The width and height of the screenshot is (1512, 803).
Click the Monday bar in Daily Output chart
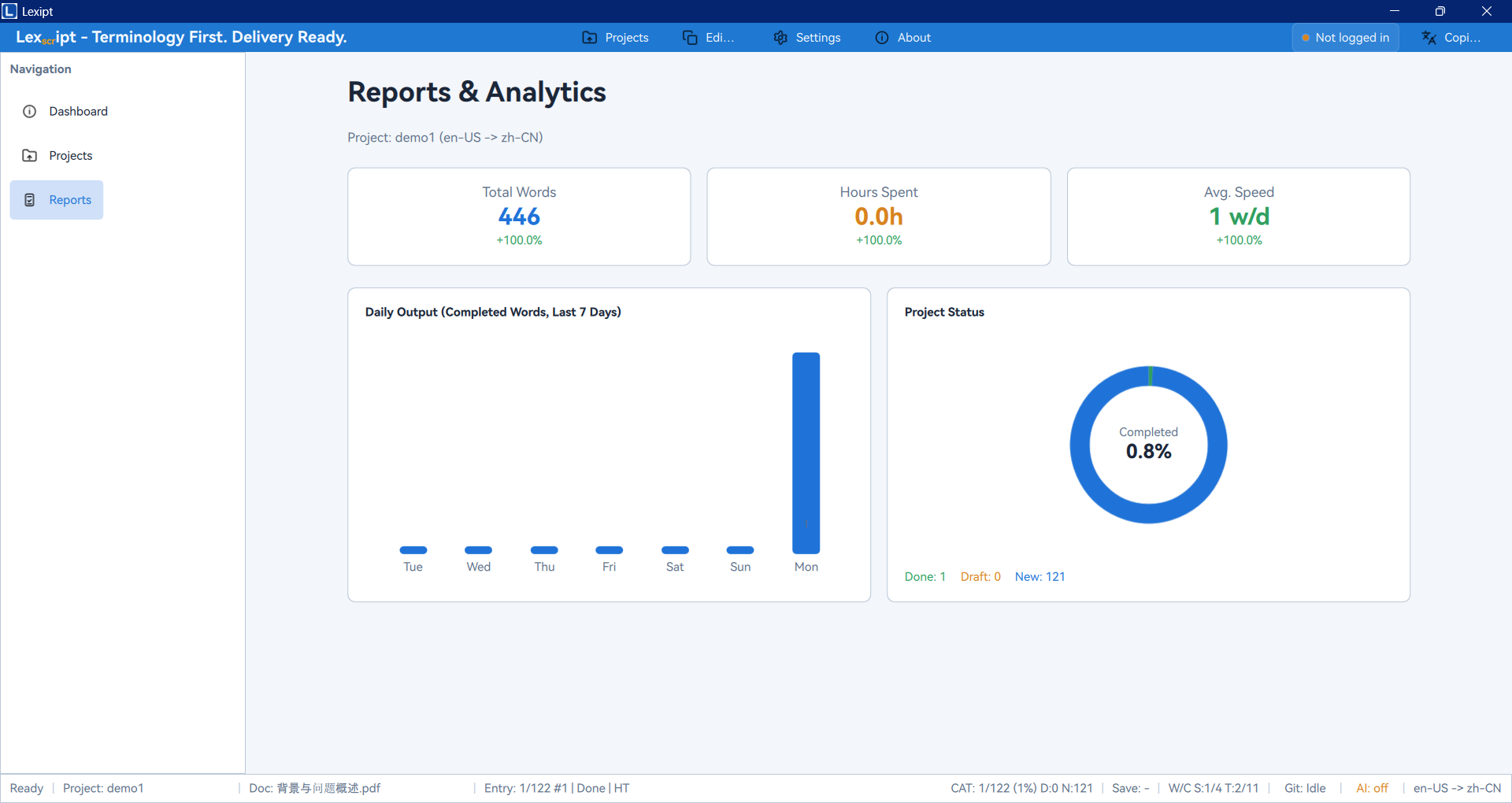[806, 453]
